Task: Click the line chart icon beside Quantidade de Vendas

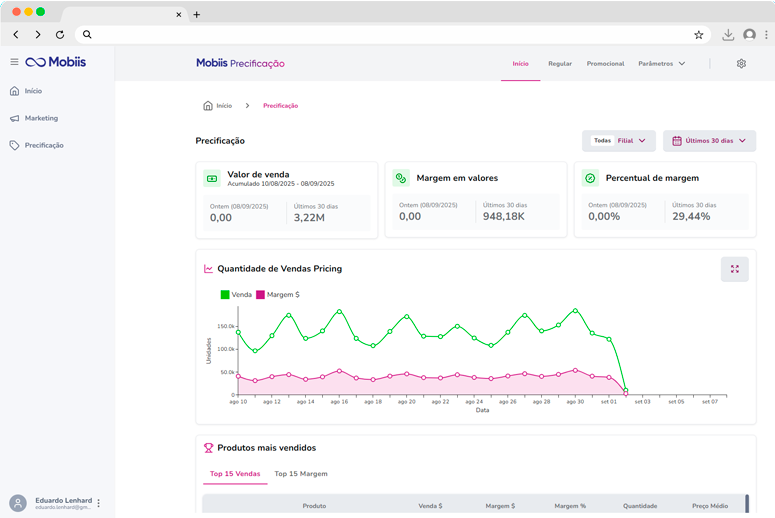Action: [209, 268]
